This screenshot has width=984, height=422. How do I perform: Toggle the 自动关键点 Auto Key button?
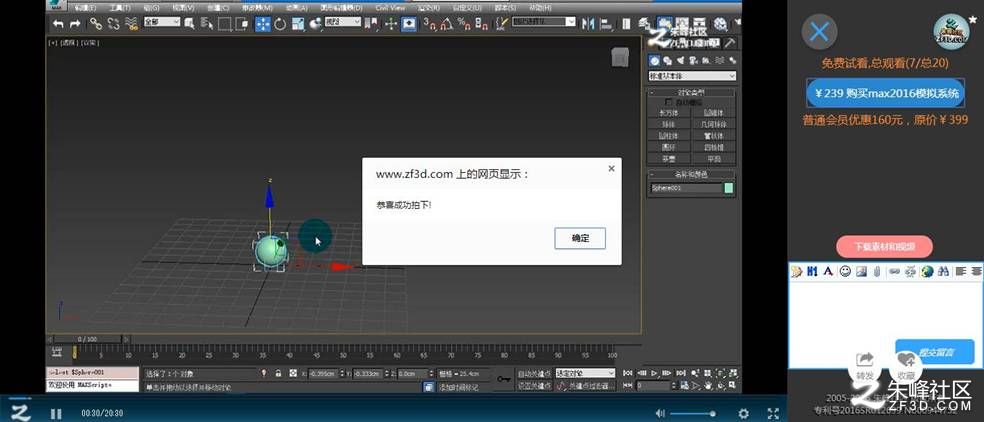534,374
